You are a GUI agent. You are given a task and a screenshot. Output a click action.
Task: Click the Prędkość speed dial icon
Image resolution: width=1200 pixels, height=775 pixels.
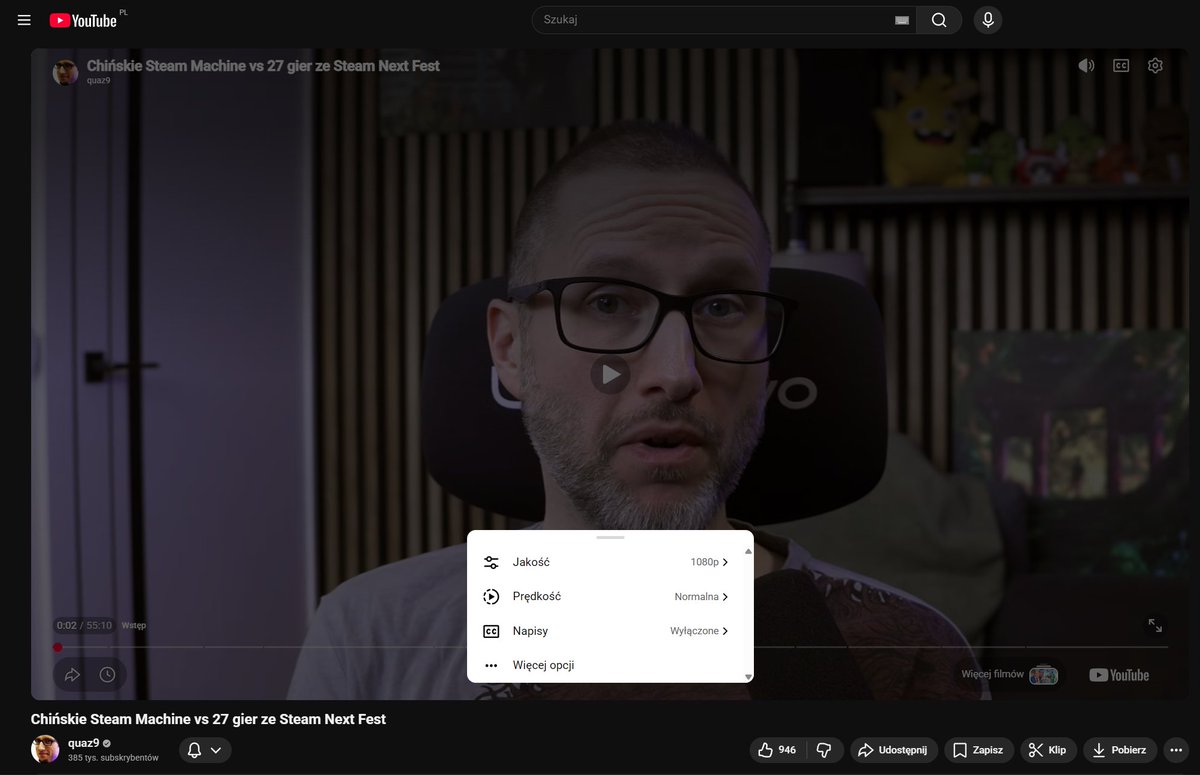coord(491,597)
